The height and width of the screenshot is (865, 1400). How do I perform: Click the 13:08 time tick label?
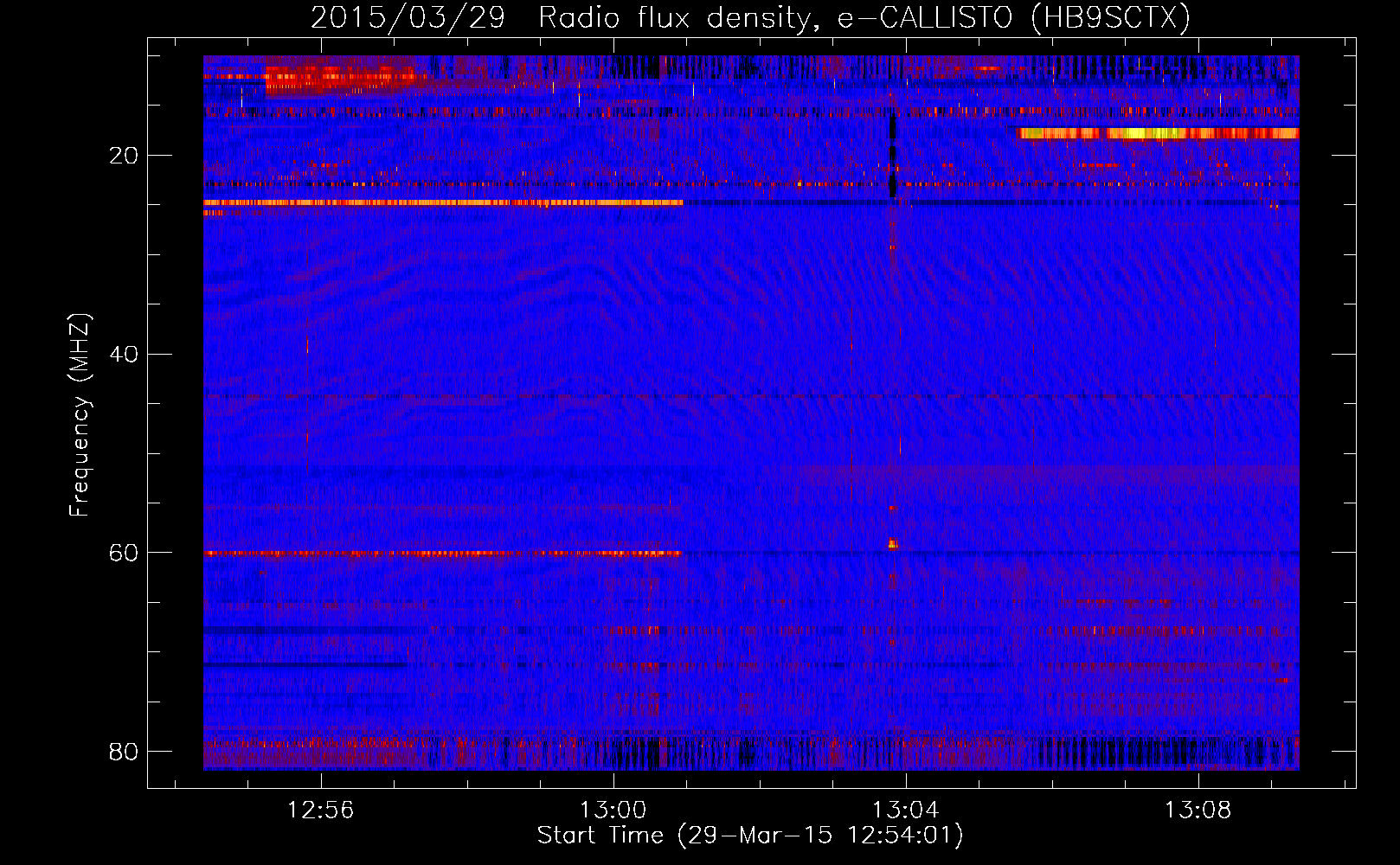1198,810
